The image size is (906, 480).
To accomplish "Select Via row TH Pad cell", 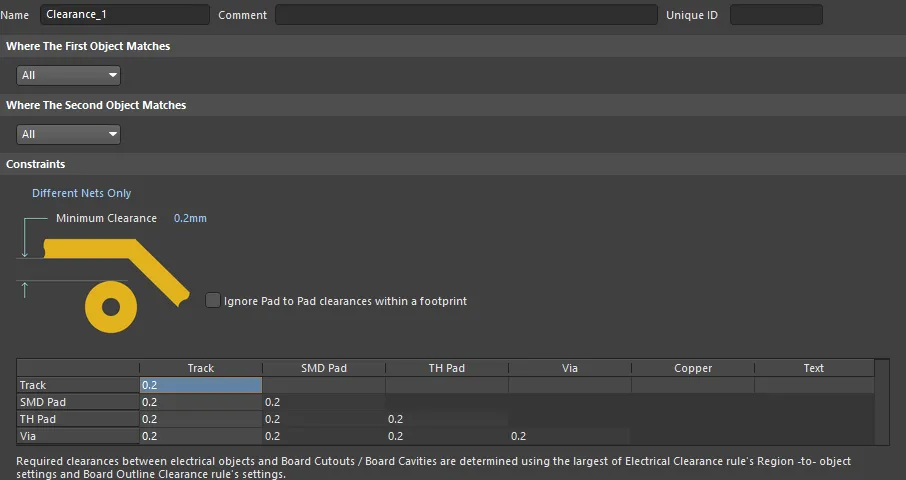I will [447, 436].
